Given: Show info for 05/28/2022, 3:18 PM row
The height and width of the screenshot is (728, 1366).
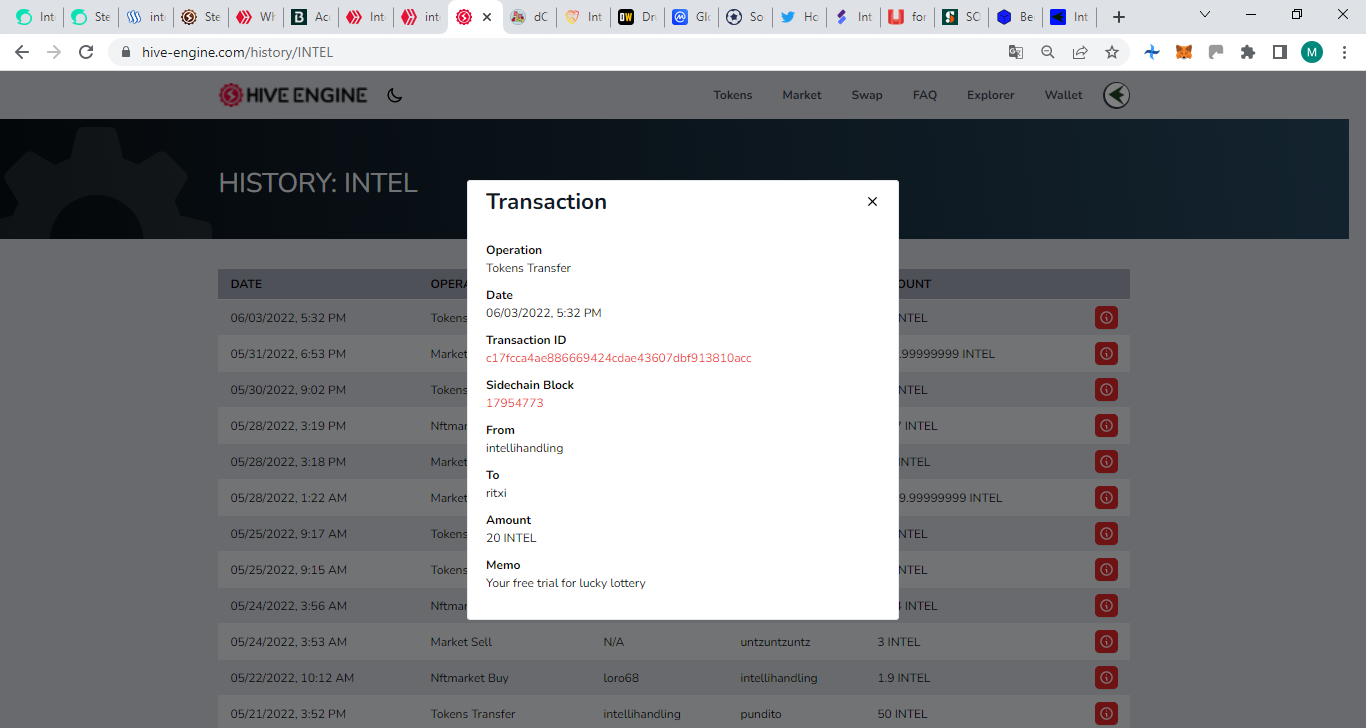Looking at the screenshot, I should [1106, 461].
